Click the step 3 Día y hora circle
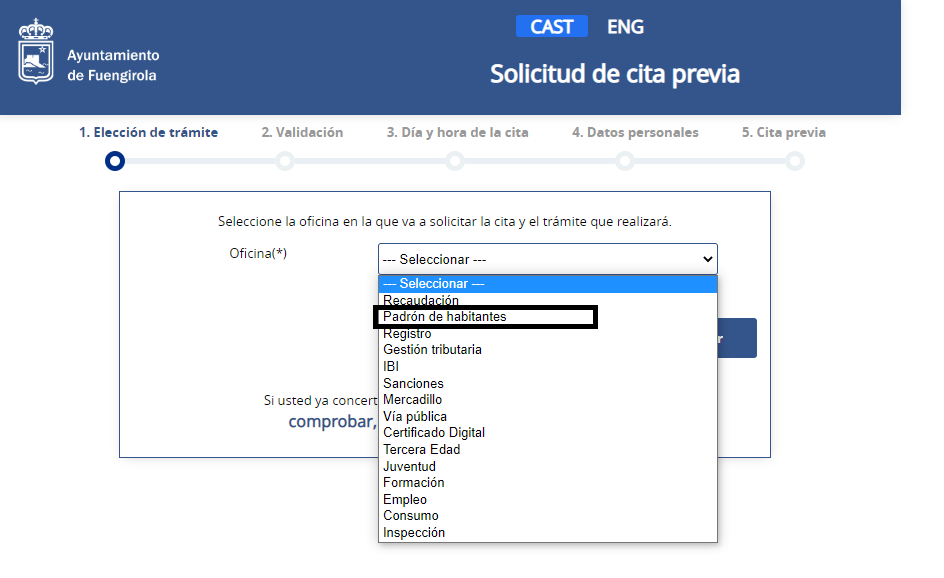Viewport: 944px width, 578px height. [x=455, y=161]
